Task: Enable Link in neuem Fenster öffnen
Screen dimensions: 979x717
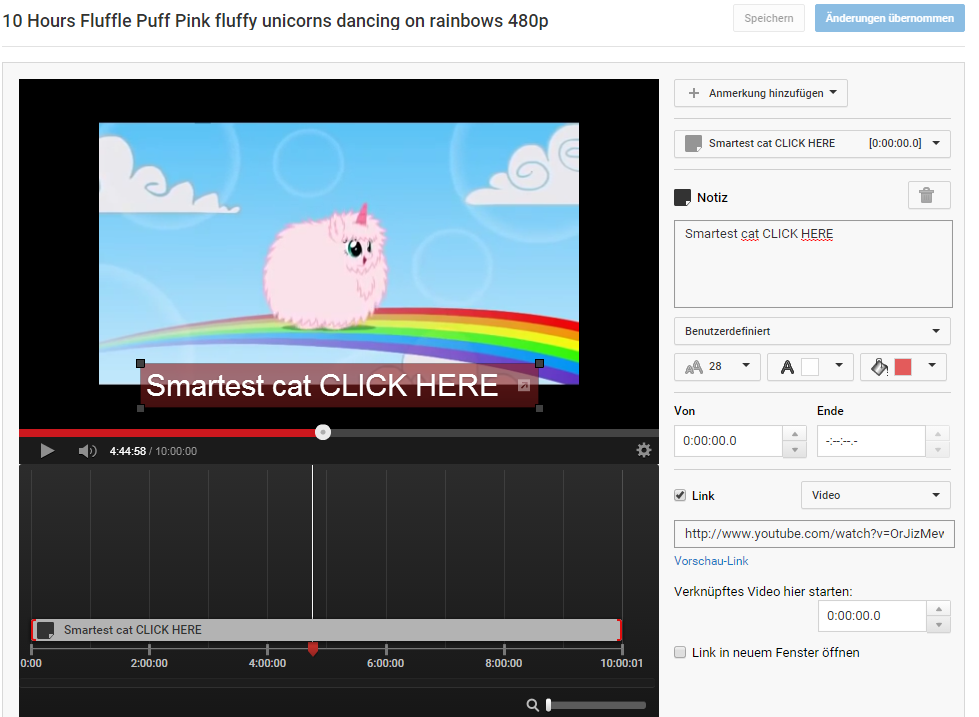Action: [680, 652]
